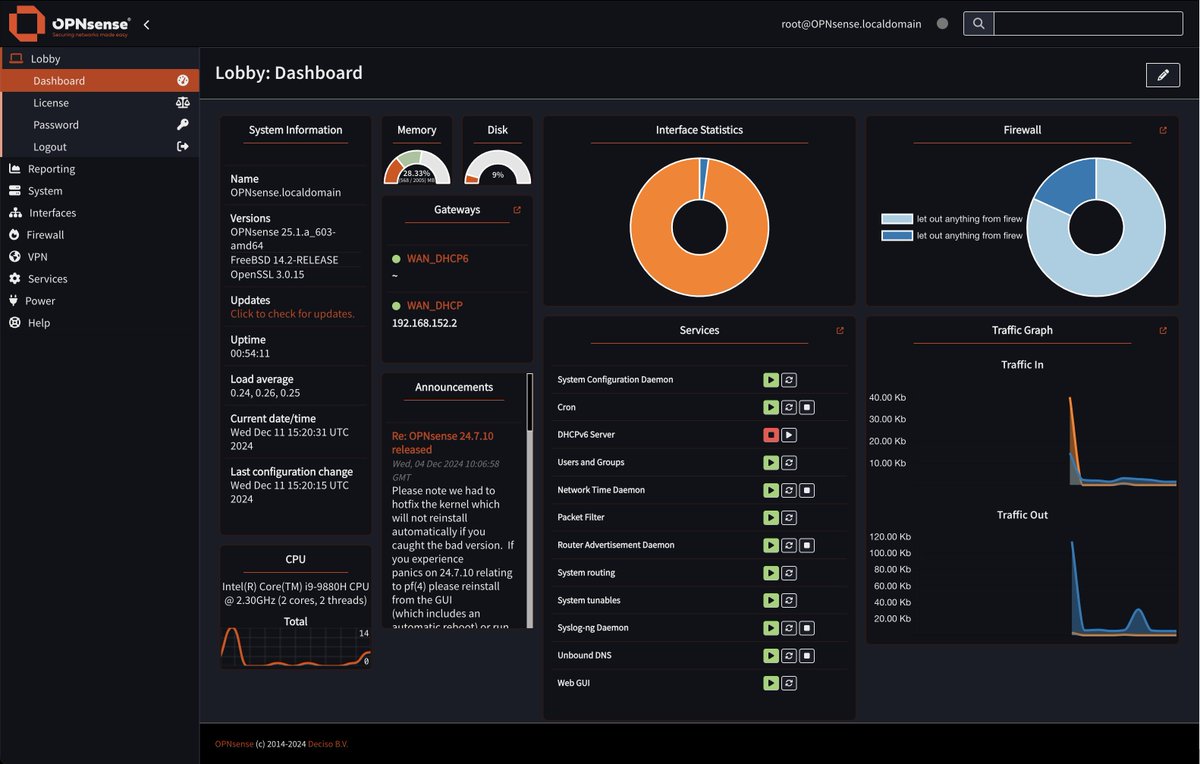Open Traffic Graph widget external link icon
Image resolution: width=1200 pixels, height=764 pixels.
click(1163, 330)
